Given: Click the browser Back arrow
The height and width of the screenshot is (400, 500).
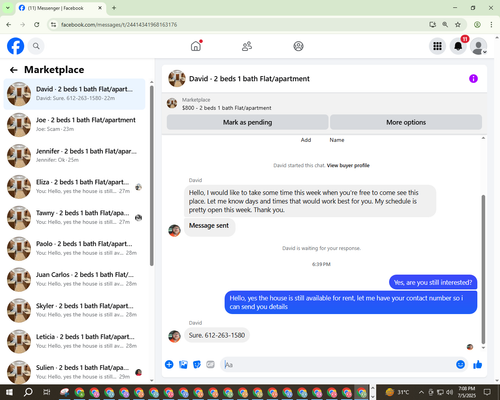Looking at the screenshot, I should tap(9, 24).
